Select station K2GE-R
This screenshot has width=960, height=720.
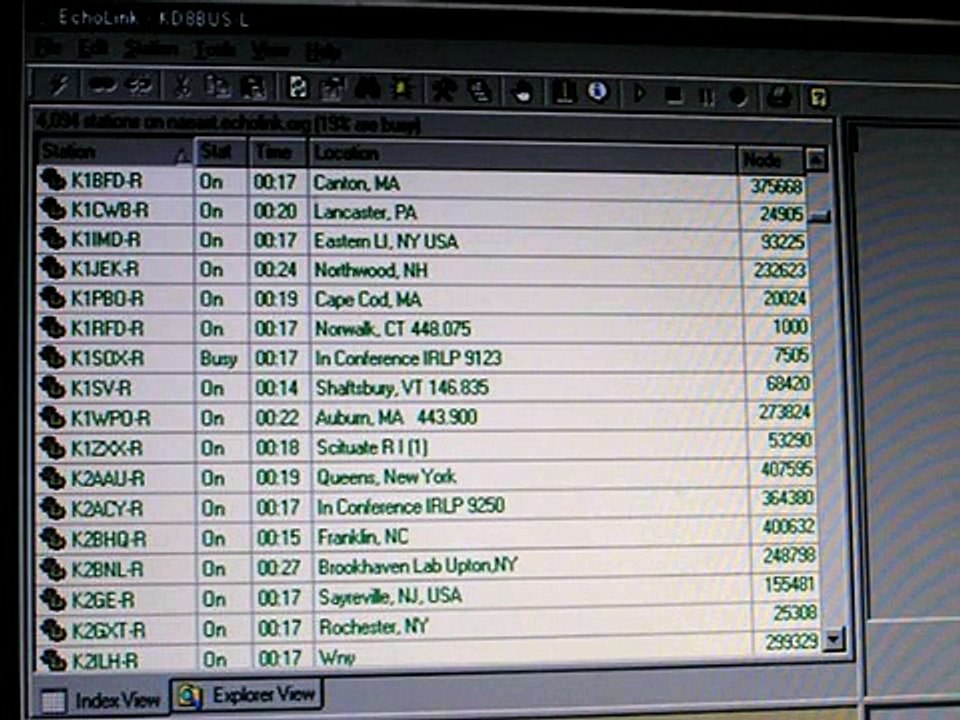click(103, 600)
